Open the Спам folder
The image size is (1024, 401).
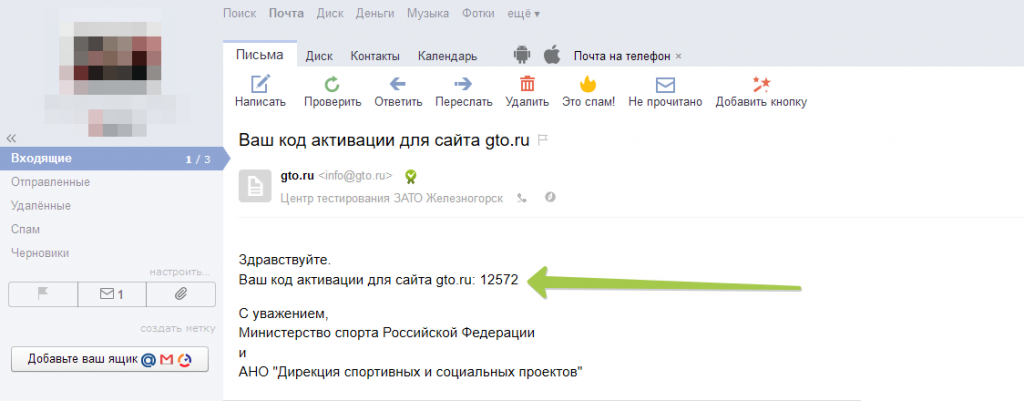[25, 229]
